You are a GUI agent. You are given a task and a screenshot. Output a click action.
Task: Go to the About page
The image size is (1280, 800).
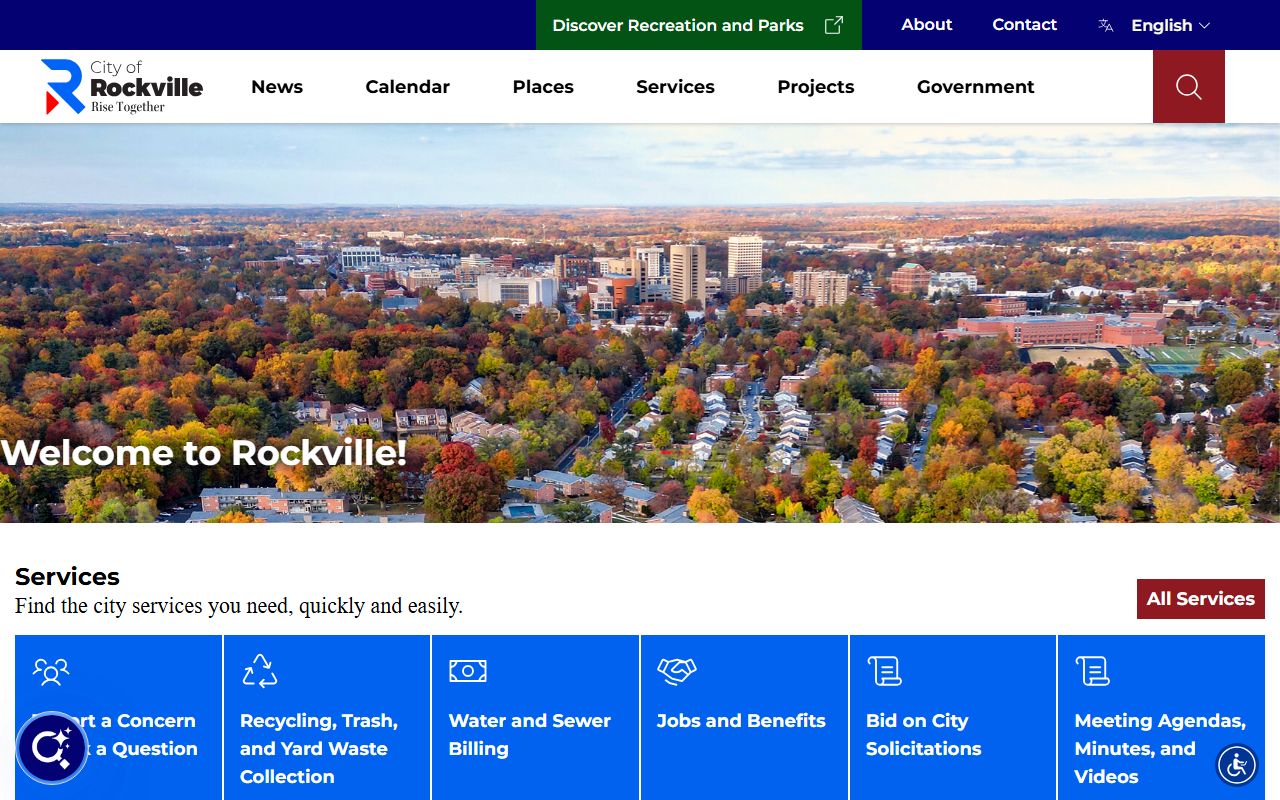pyautogui.click(x=927, y=24)
